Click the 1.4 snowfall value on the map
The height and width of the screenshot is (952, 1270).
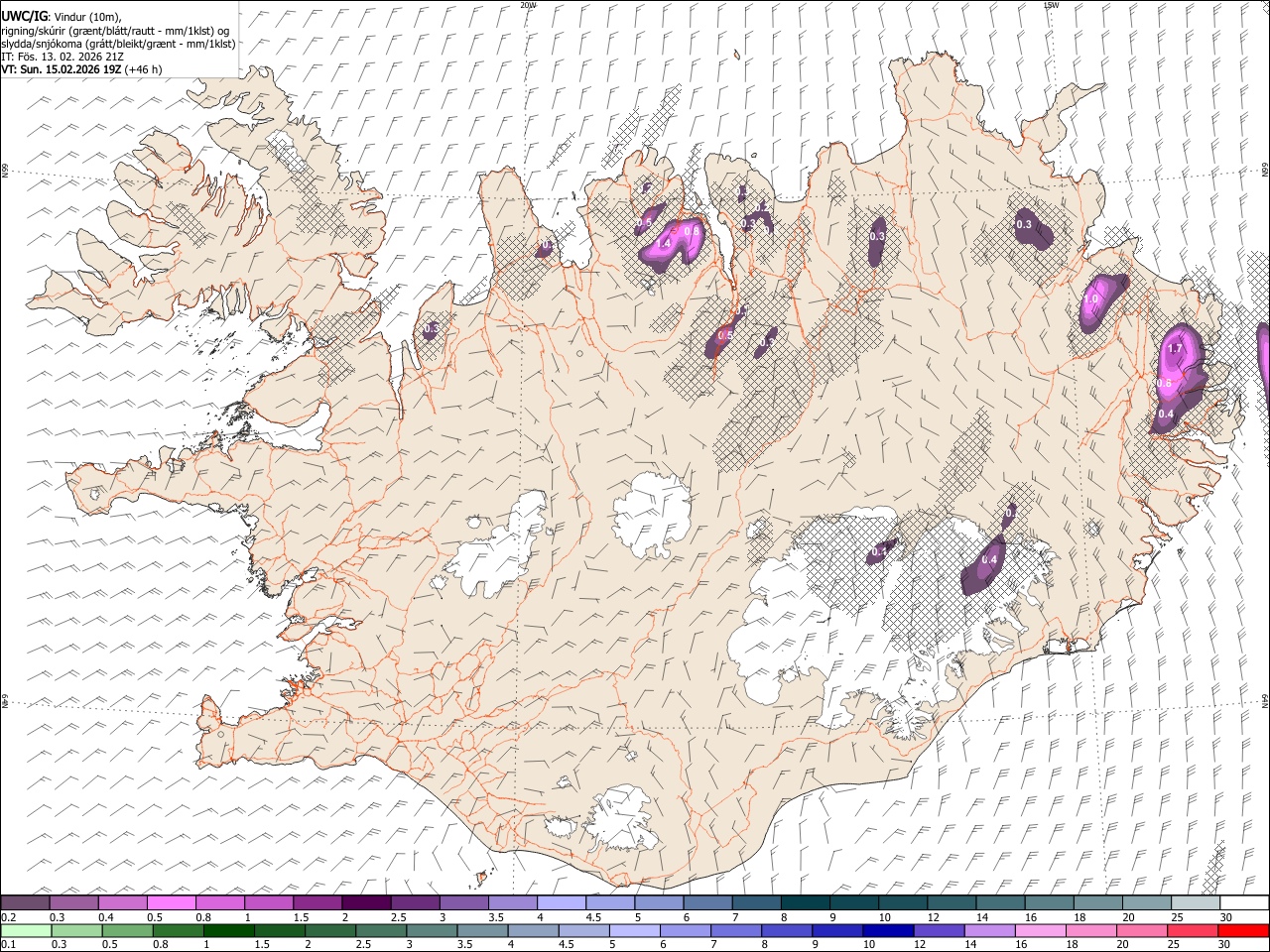pos(664,244)
